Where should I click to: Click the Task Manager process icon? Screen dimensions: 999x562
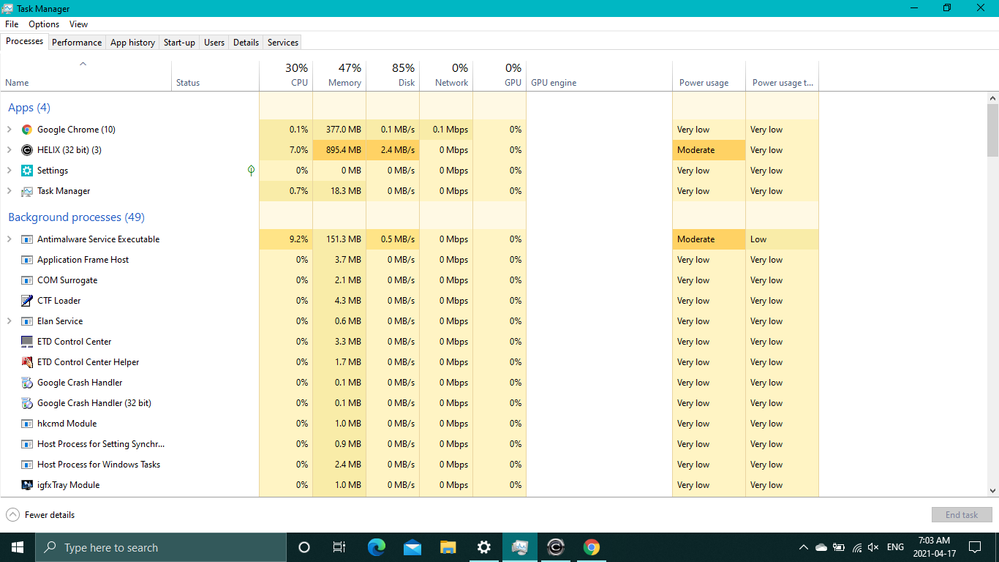[x=27, y=191]
